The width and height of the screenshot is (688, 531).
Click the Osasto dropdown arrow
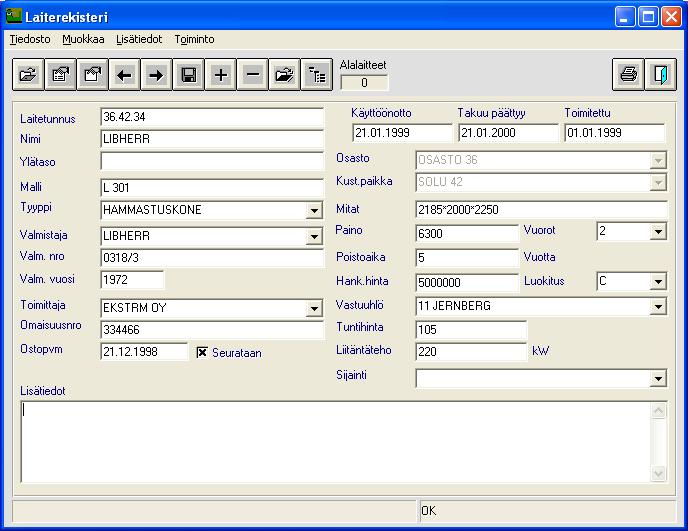(658, 161)
